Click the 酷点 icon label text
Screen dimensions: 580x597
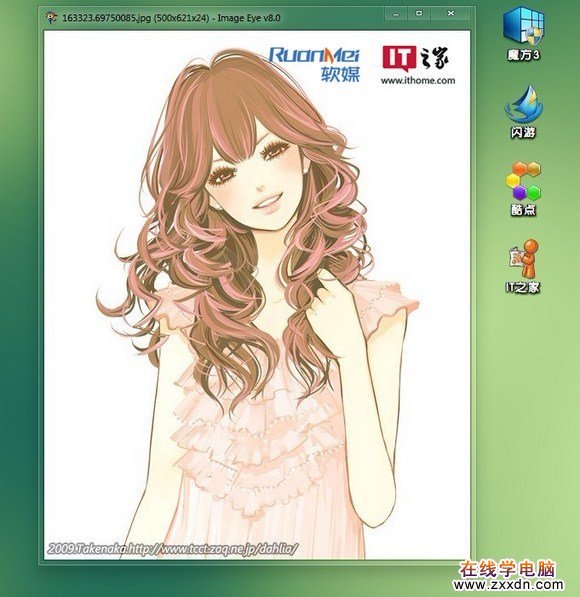point(523,210)
